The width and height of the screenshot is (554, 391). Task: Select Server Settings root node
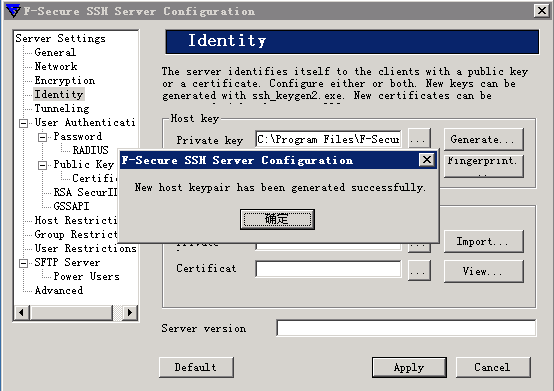(x=60, y=38)
